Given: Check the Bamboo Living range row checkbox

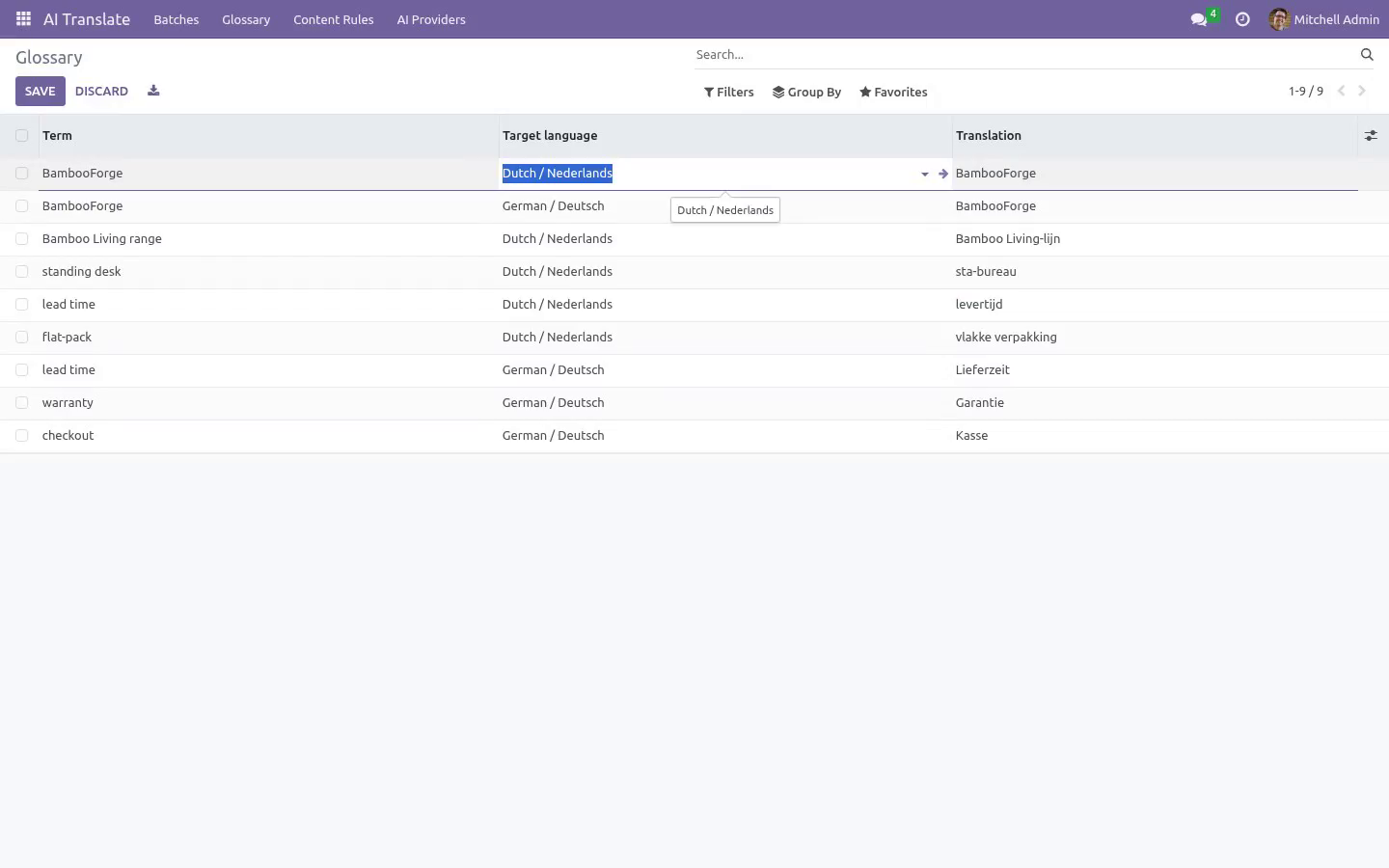Looking at the screenshot, I should [x=21, y=239].
